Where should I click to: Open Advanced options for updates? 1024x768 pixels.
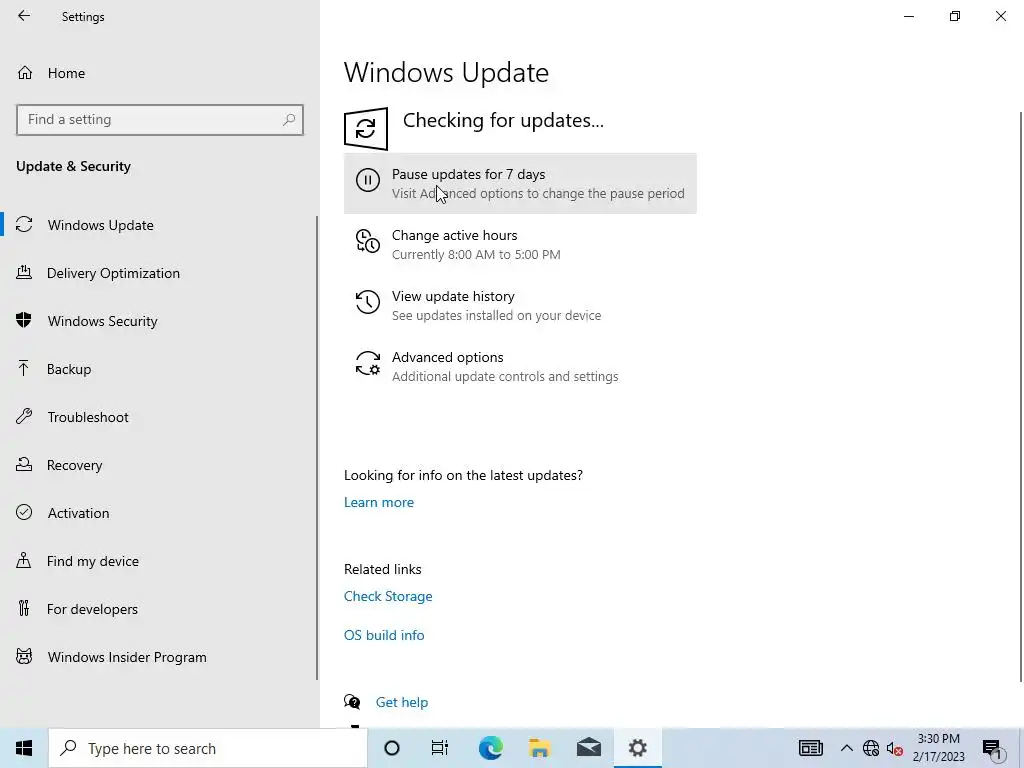[x=520, y=366]
